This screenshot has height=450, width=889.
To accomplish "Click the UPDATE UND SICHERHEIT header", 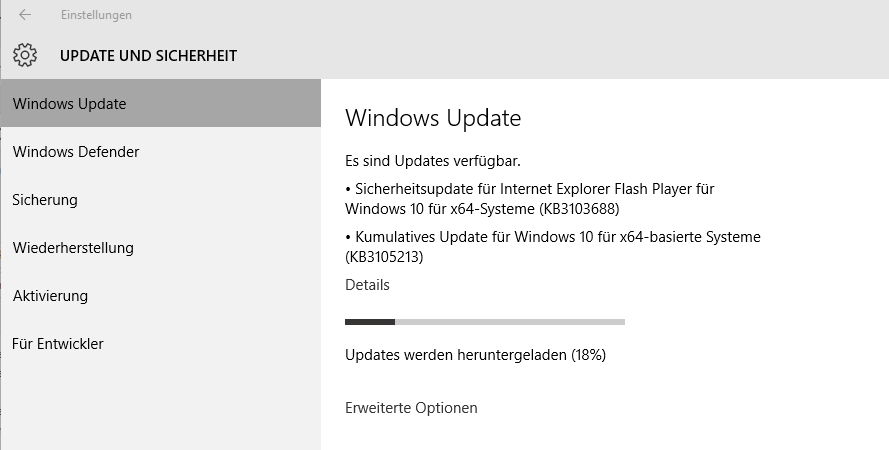I will click(x=149, y=56).
